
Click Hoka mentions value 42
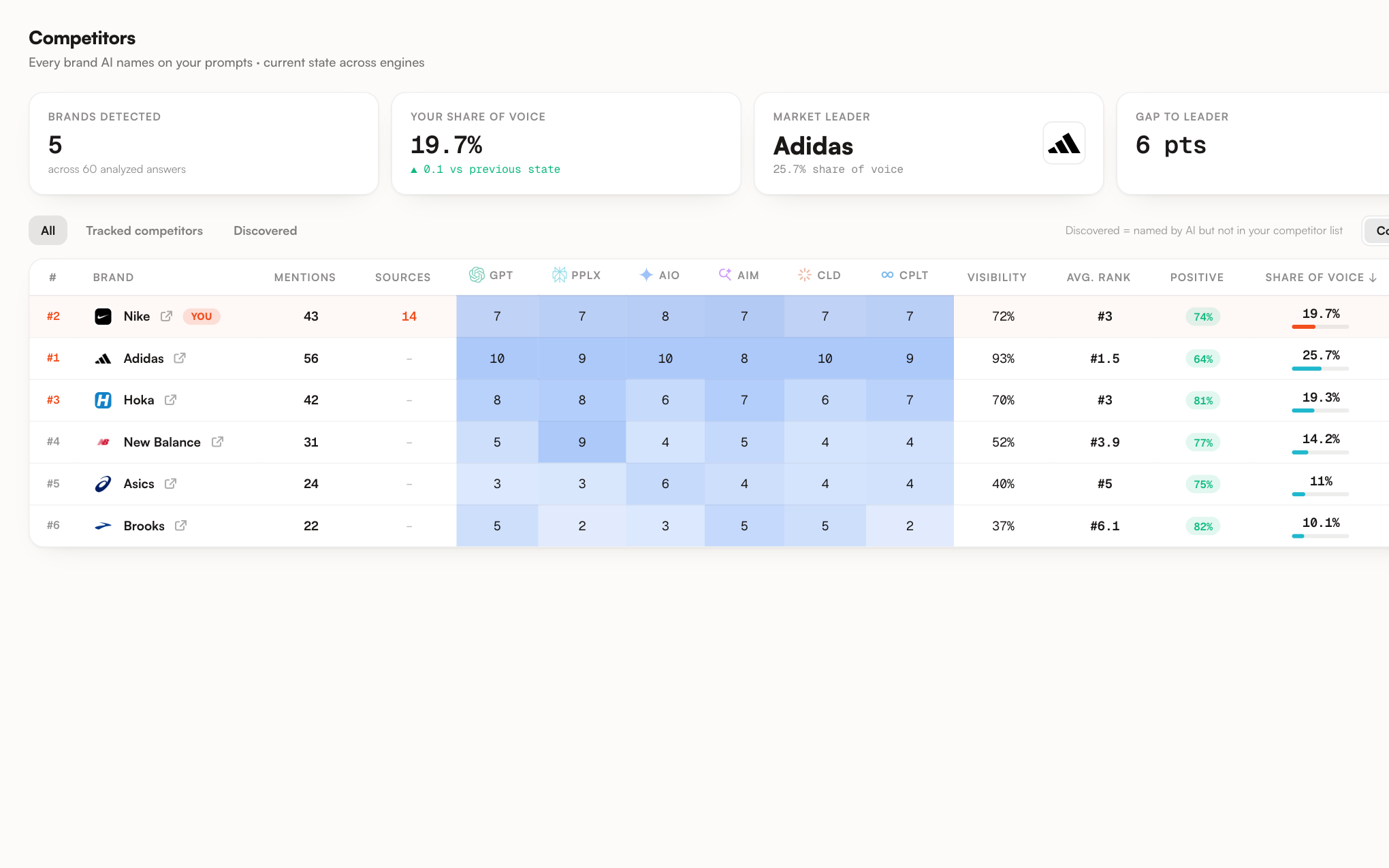(x=310, y=400)
